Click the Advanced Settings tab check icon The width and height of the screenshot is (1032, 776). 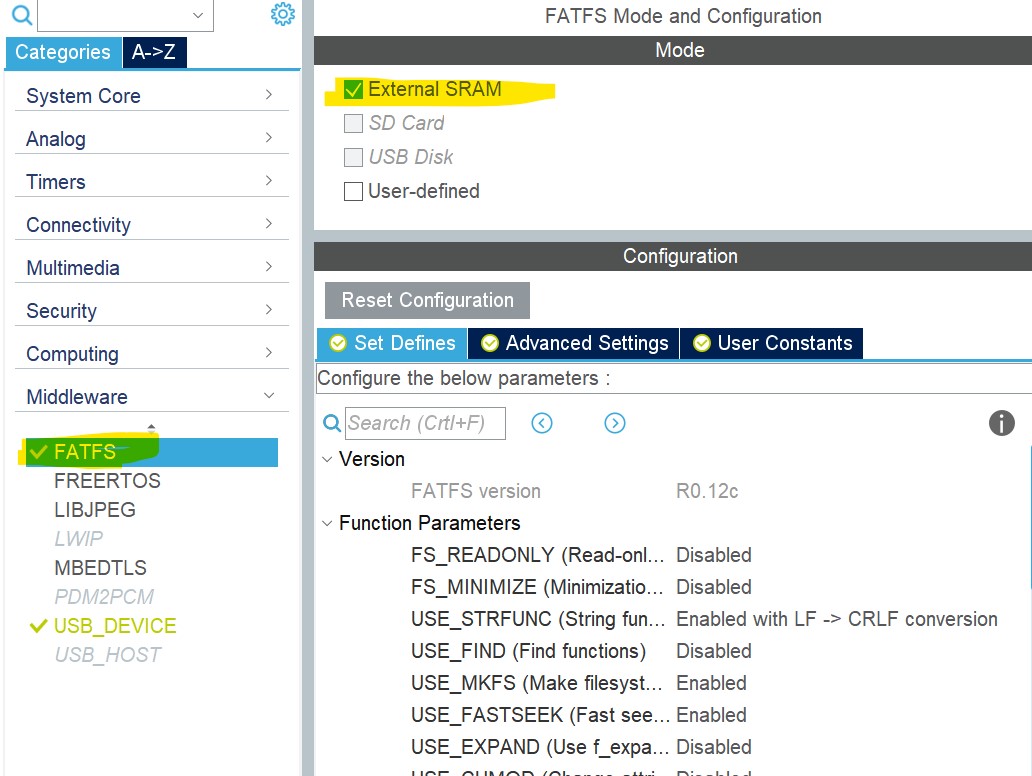(x=490, y=343)
